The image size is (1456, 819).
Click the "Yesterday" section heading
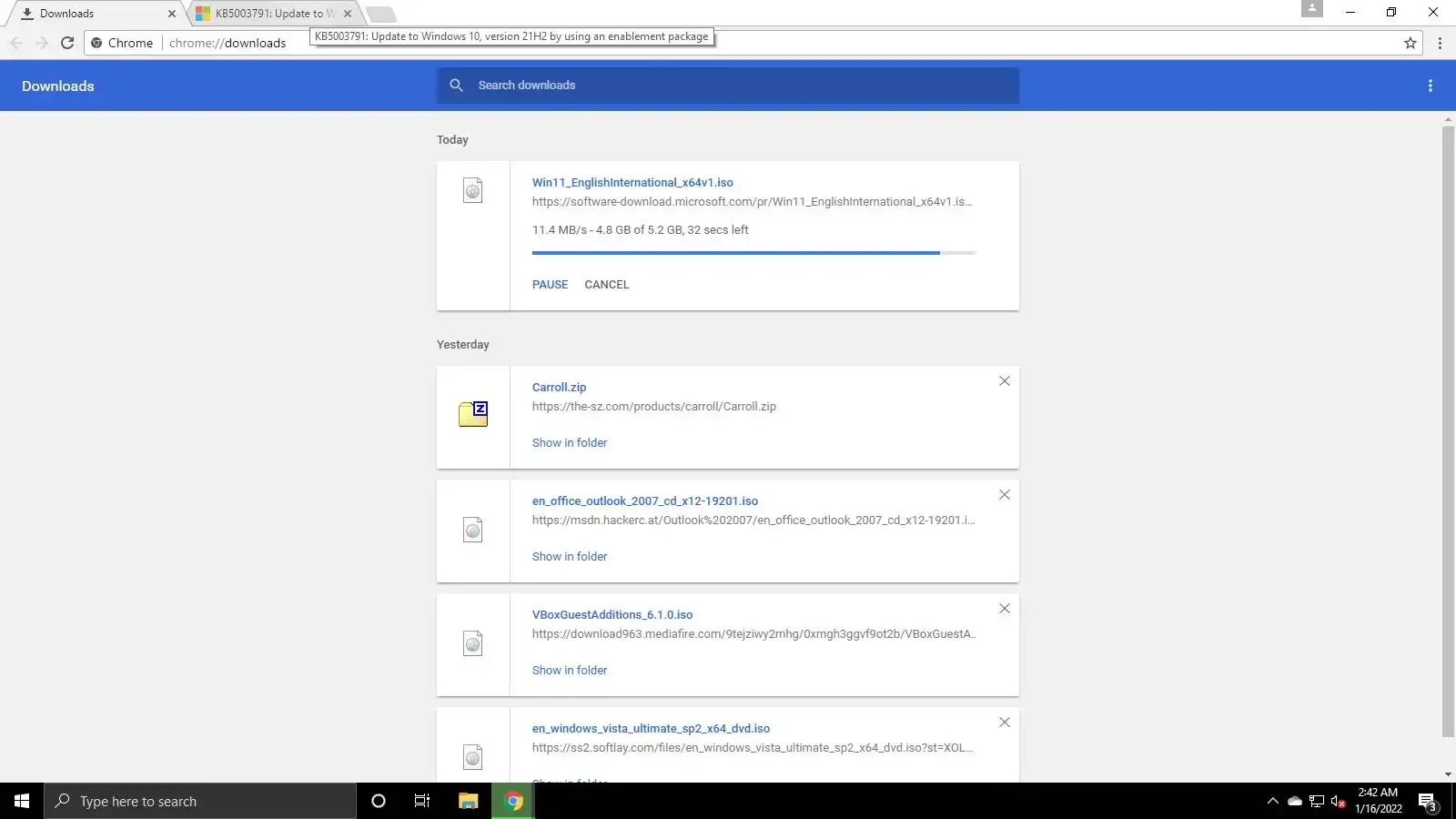(x=462, y=345)
